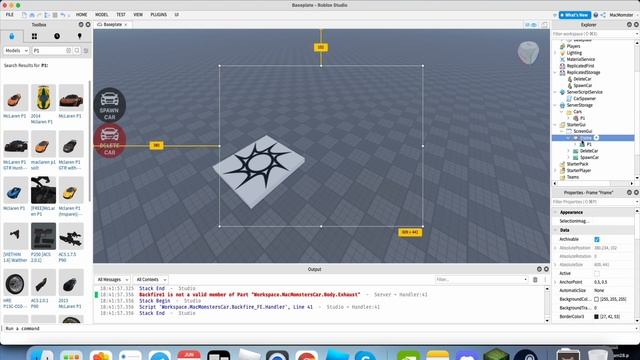Screen dimensions: 640x360
Task: Switch to the TEST ribbon tab
Action: 121,15
